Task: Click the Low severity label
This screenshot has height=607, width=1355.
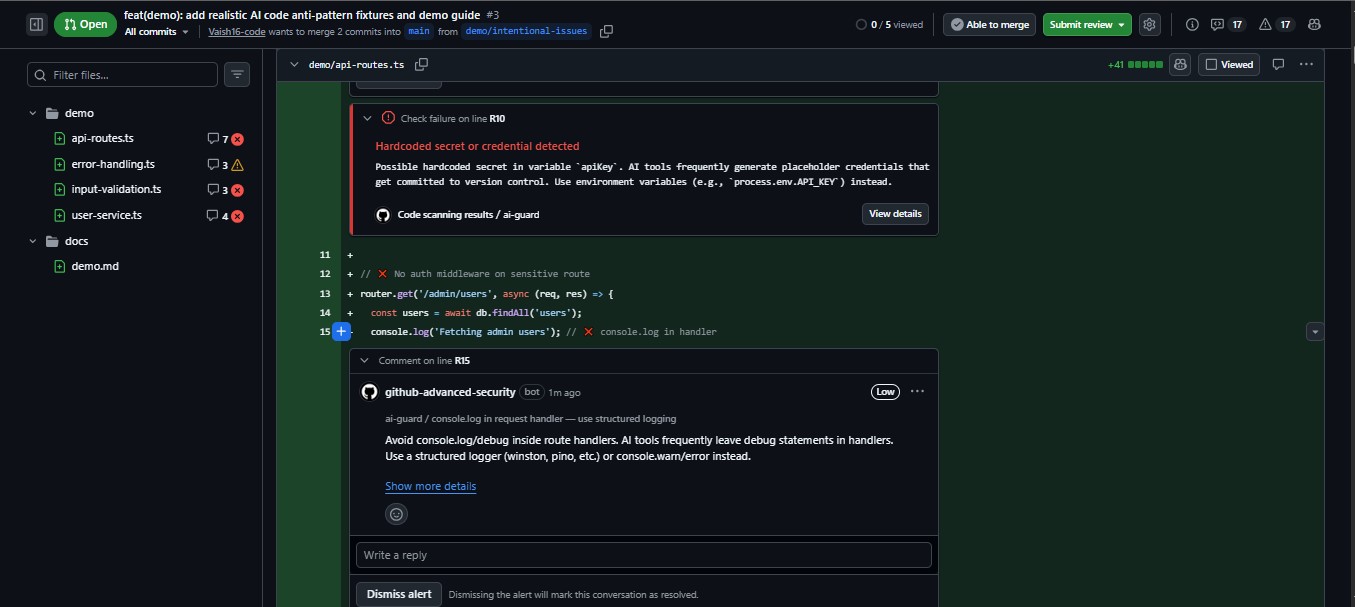Action: (885, 392)
